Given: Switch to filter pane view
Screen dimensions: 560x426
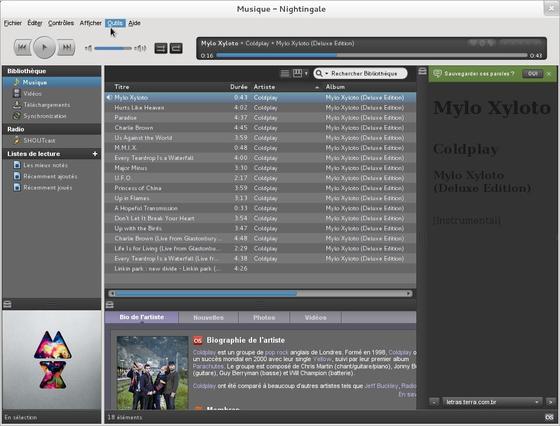Looking at the screenshot, I should (297, 73).
